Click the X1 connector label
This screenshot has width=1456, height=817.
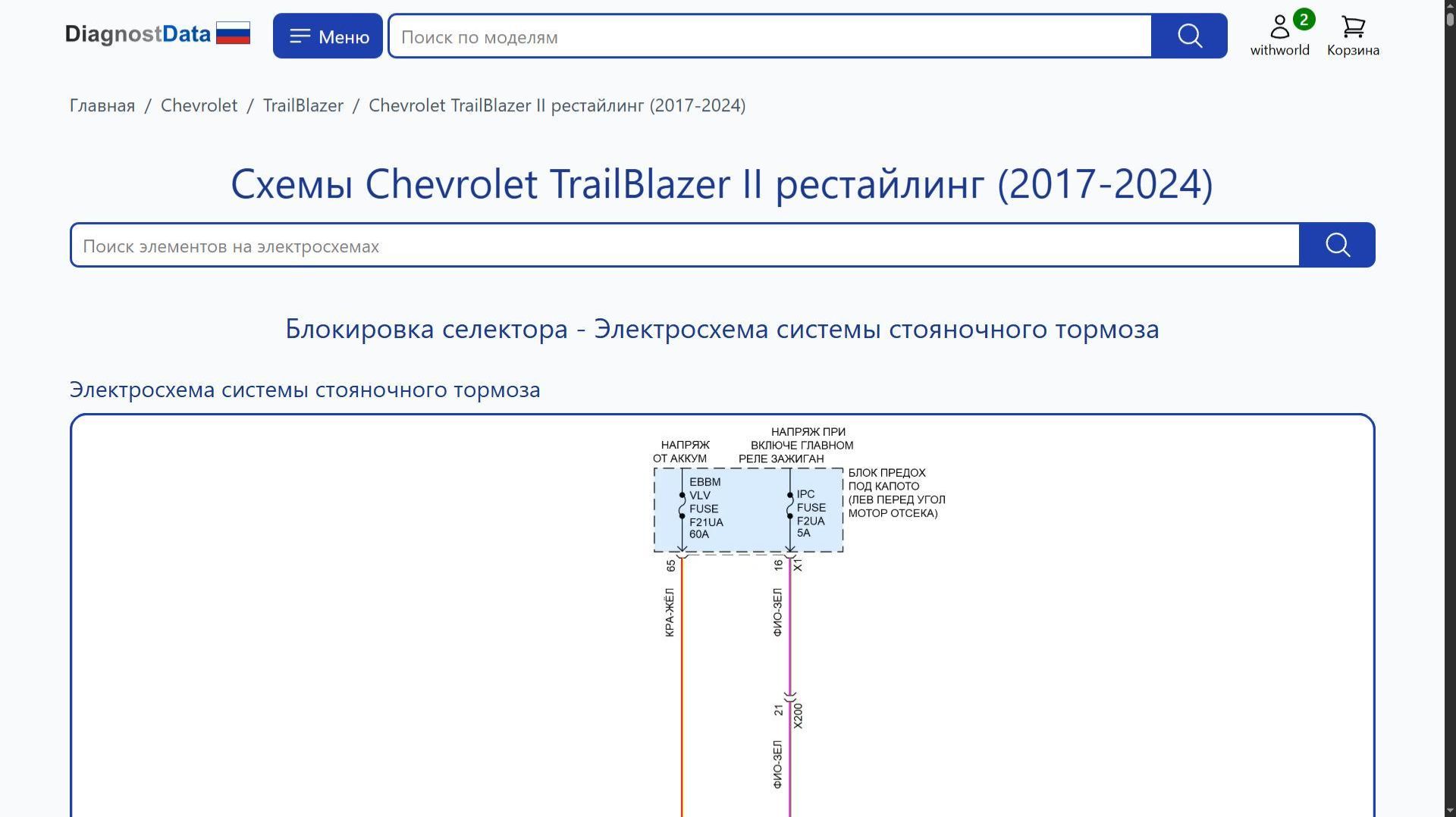(798, 565)
